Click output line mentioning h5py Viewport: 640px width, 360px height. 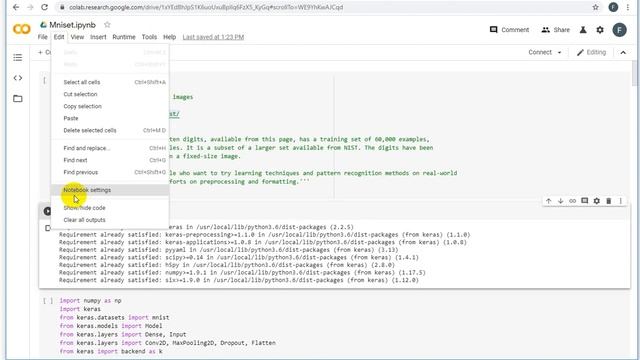coord(227,265)
